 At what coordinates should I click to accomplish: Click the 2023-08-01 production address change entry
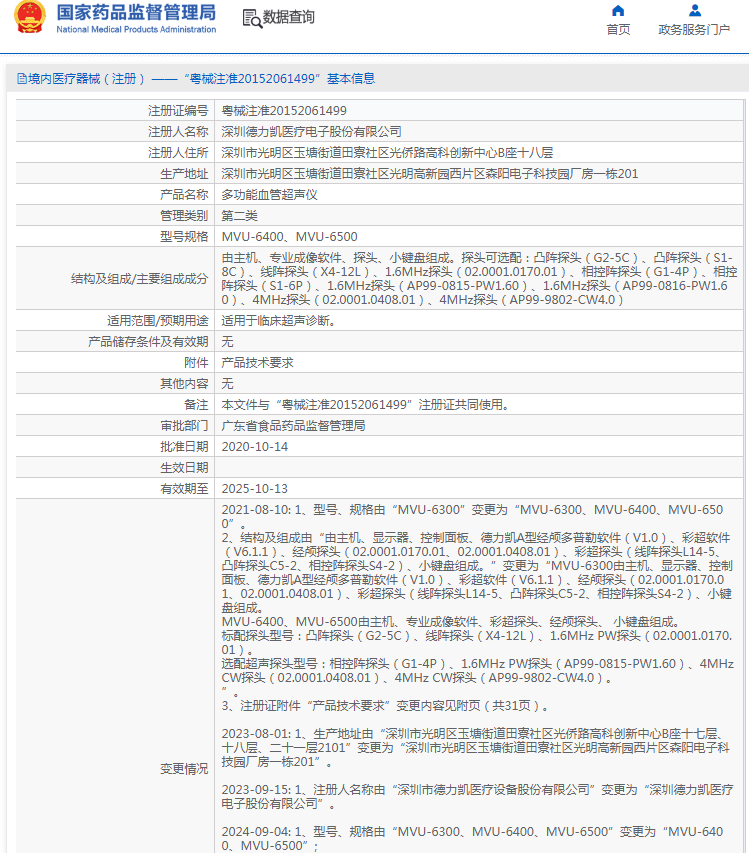click(475, 748)
